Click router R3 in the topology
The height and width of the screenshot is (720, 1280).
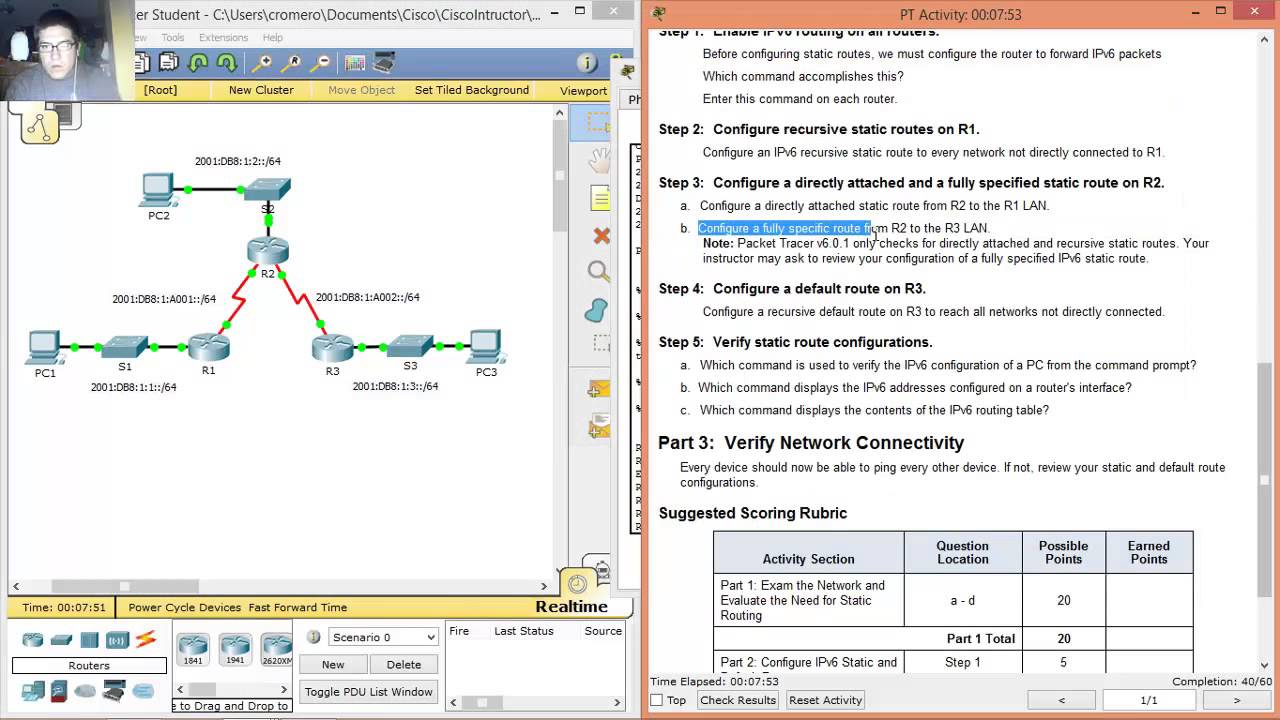click(x=332, y=347)
